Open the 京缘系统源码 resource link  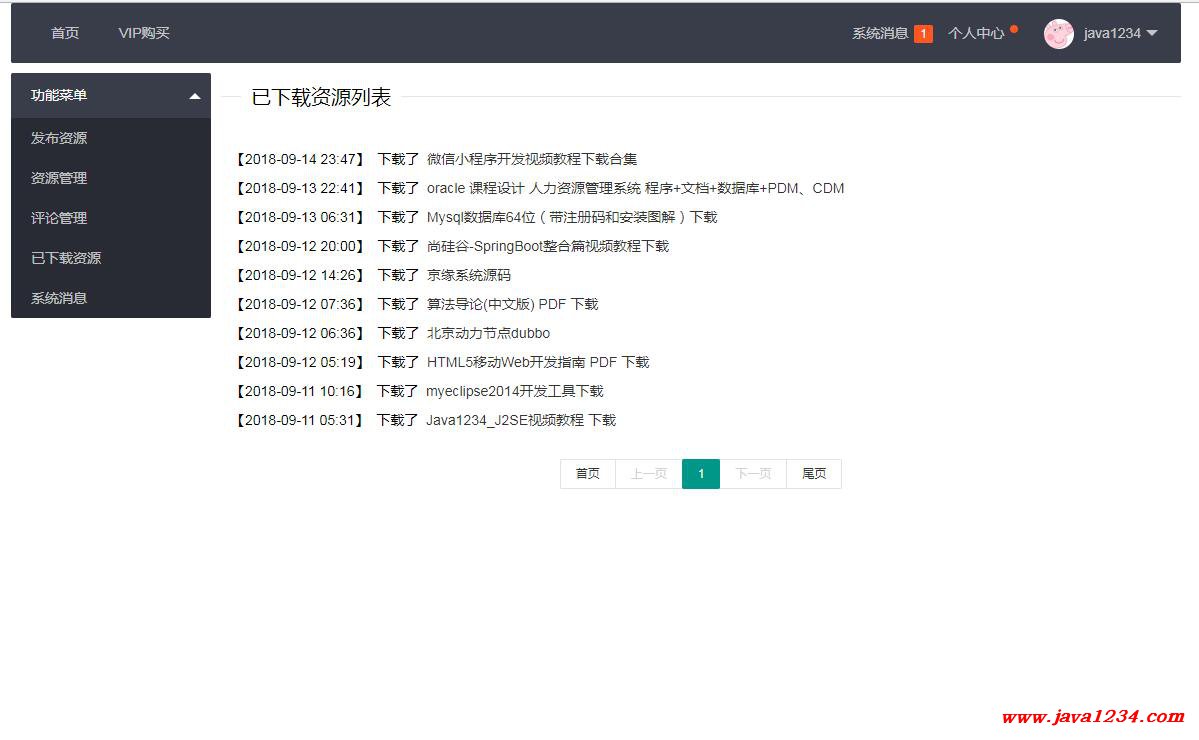(469, 275)
